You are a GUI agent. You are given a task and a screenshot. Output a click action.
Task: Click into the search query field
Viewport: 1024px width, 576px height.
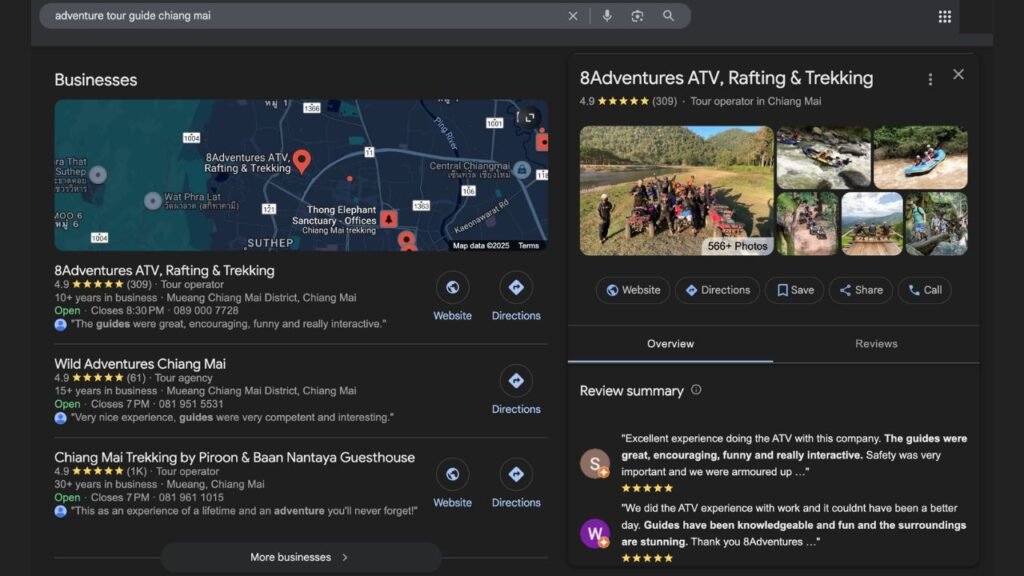[300, 16]
